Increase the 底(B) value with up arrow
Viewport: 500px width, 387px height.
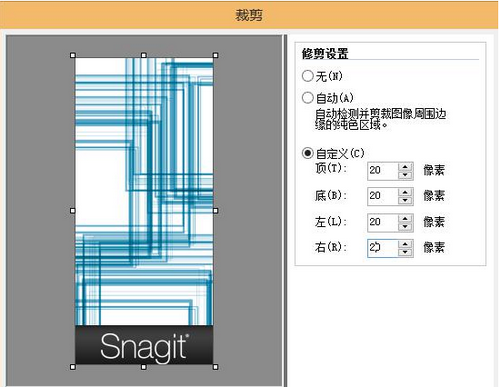point(405,192)
